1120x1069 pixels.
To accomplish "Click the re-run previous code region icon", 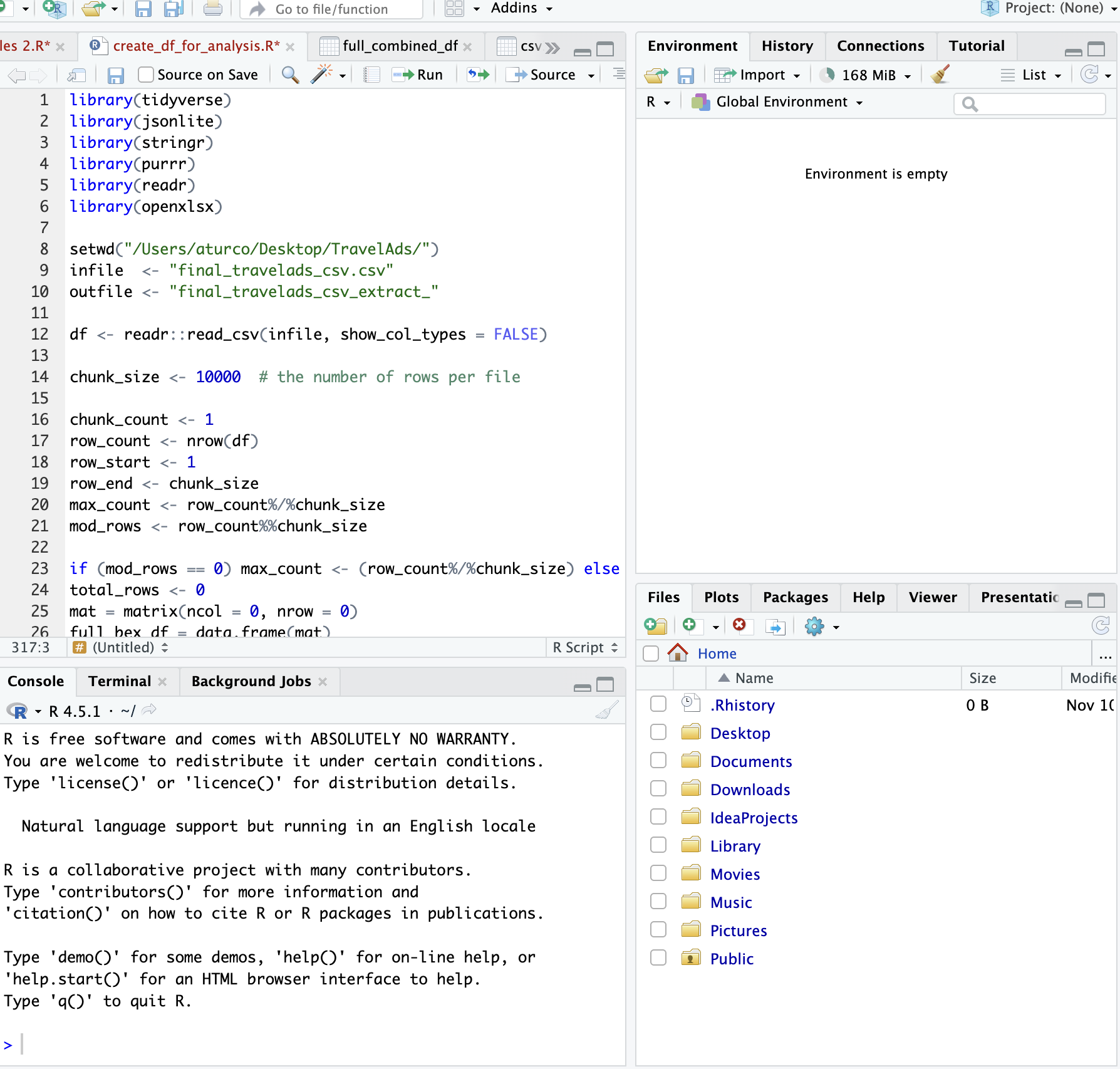I will (x=478, y=75).
